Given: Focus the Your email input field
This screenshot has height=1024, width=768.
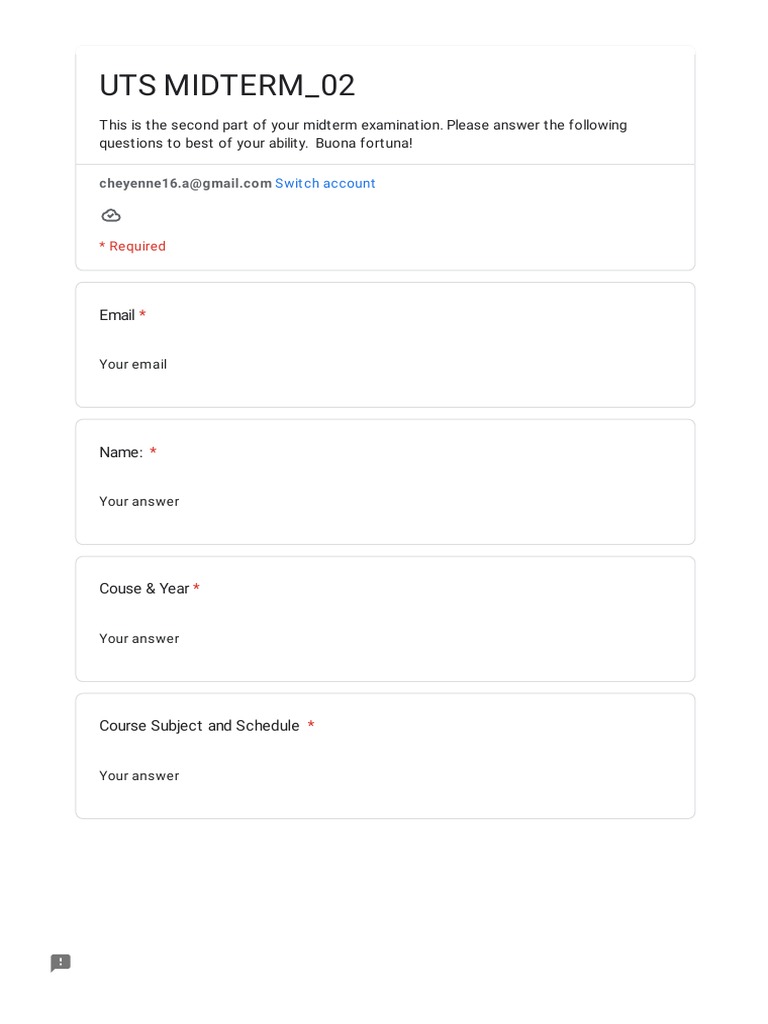Looking at the screenshot, I should pyautogui.click(x=133, y=364).
